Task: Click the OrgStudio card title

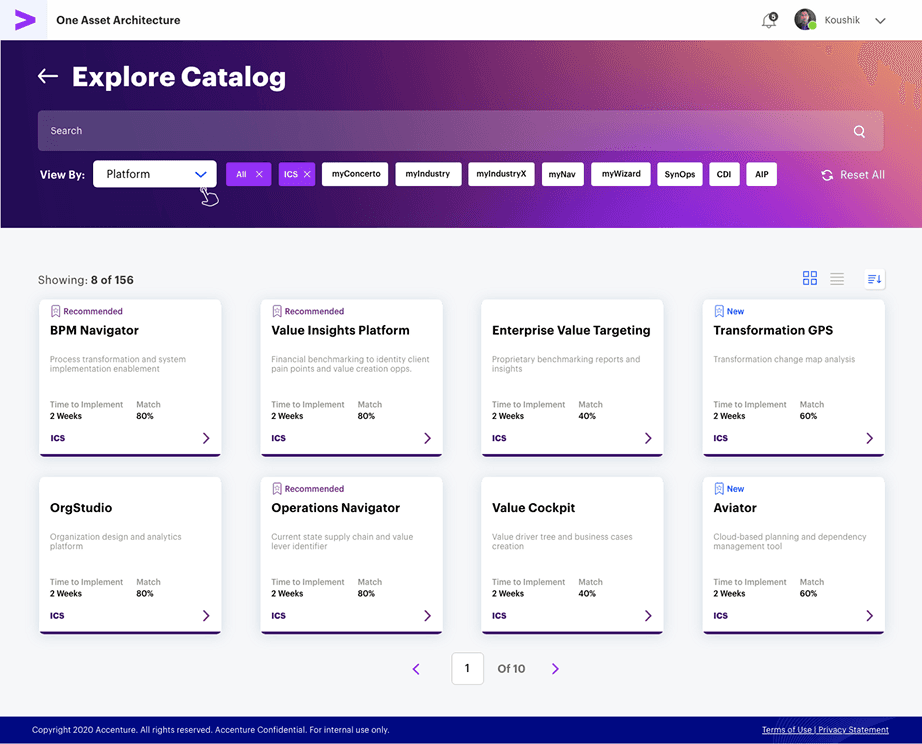Action: click(81, 508)
